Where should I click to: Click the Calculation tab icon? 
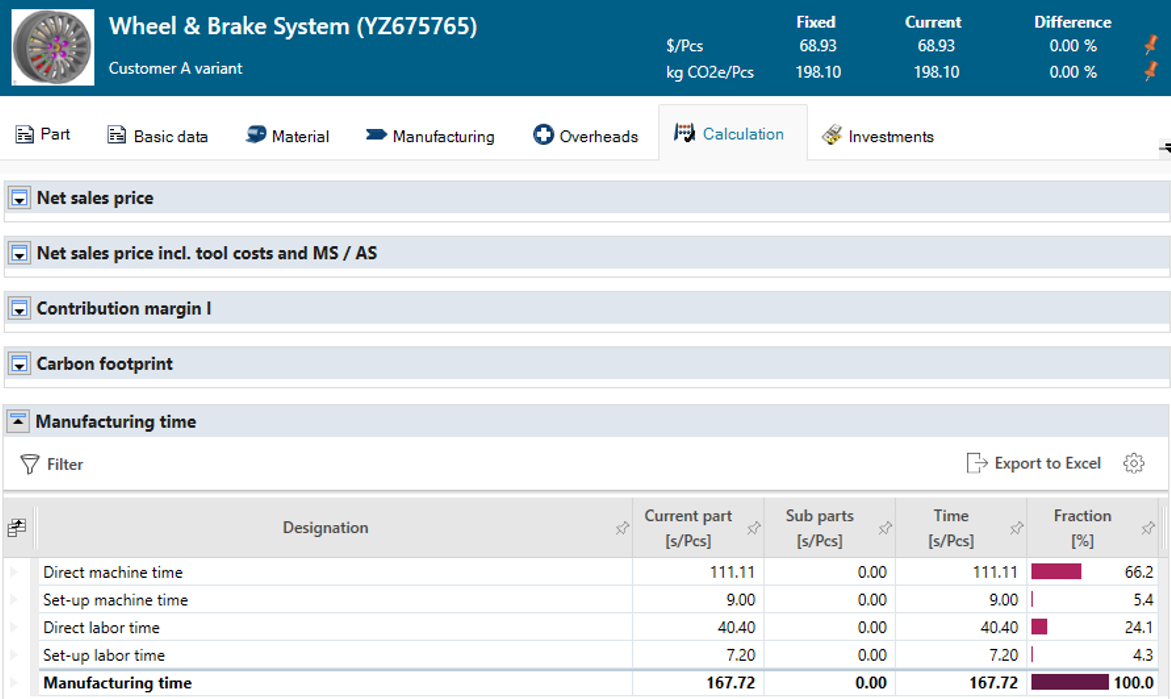coord(684,131)
